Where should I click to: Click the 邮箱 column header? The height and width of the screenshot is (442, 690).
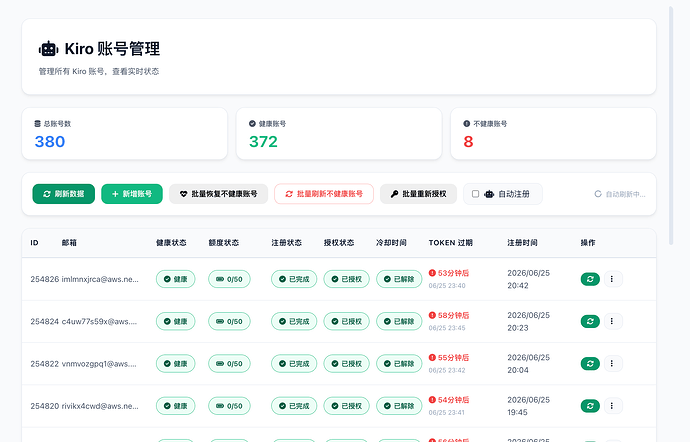click(x=69, y=243)
